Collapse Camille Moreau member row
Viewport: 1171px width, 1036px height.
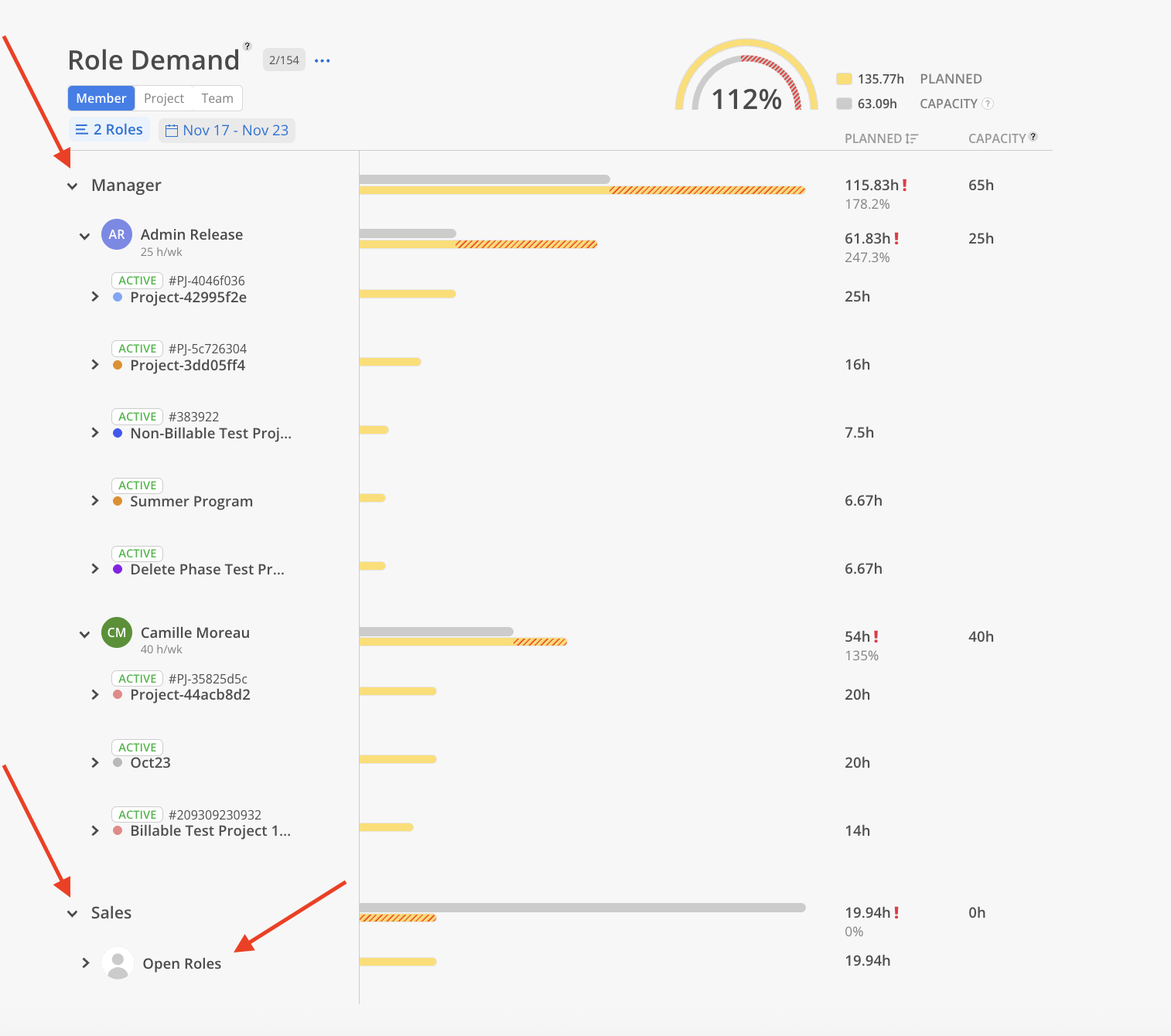tap(84, 634)
